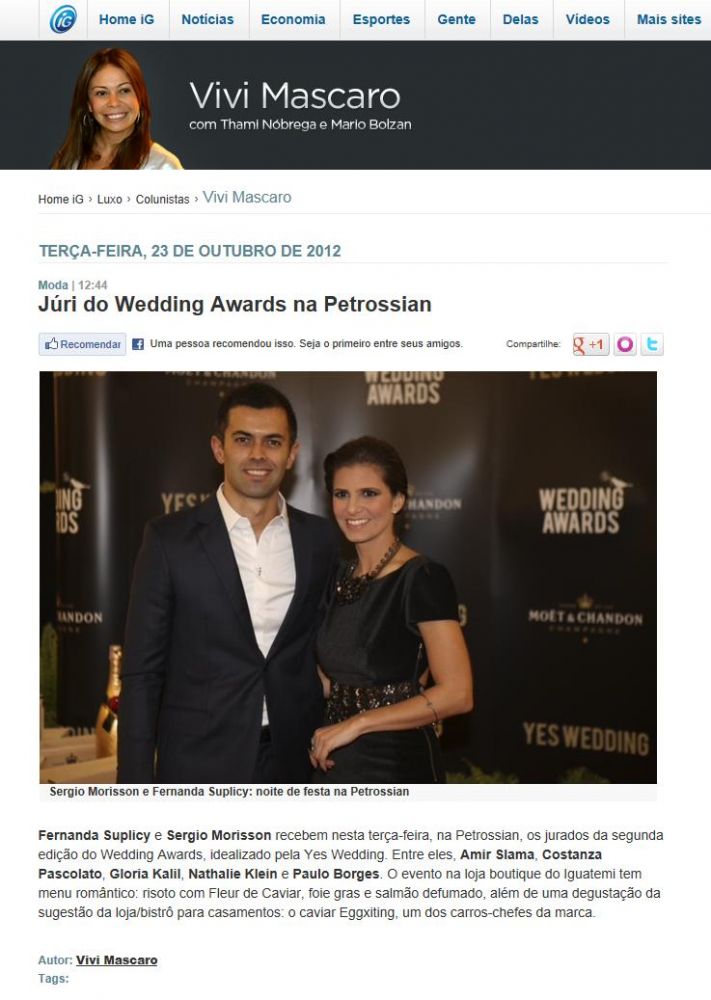Screen dimensions: 711x1000
Task: Click the Facebook icon beside Recomendar
Action: point(138,344)
